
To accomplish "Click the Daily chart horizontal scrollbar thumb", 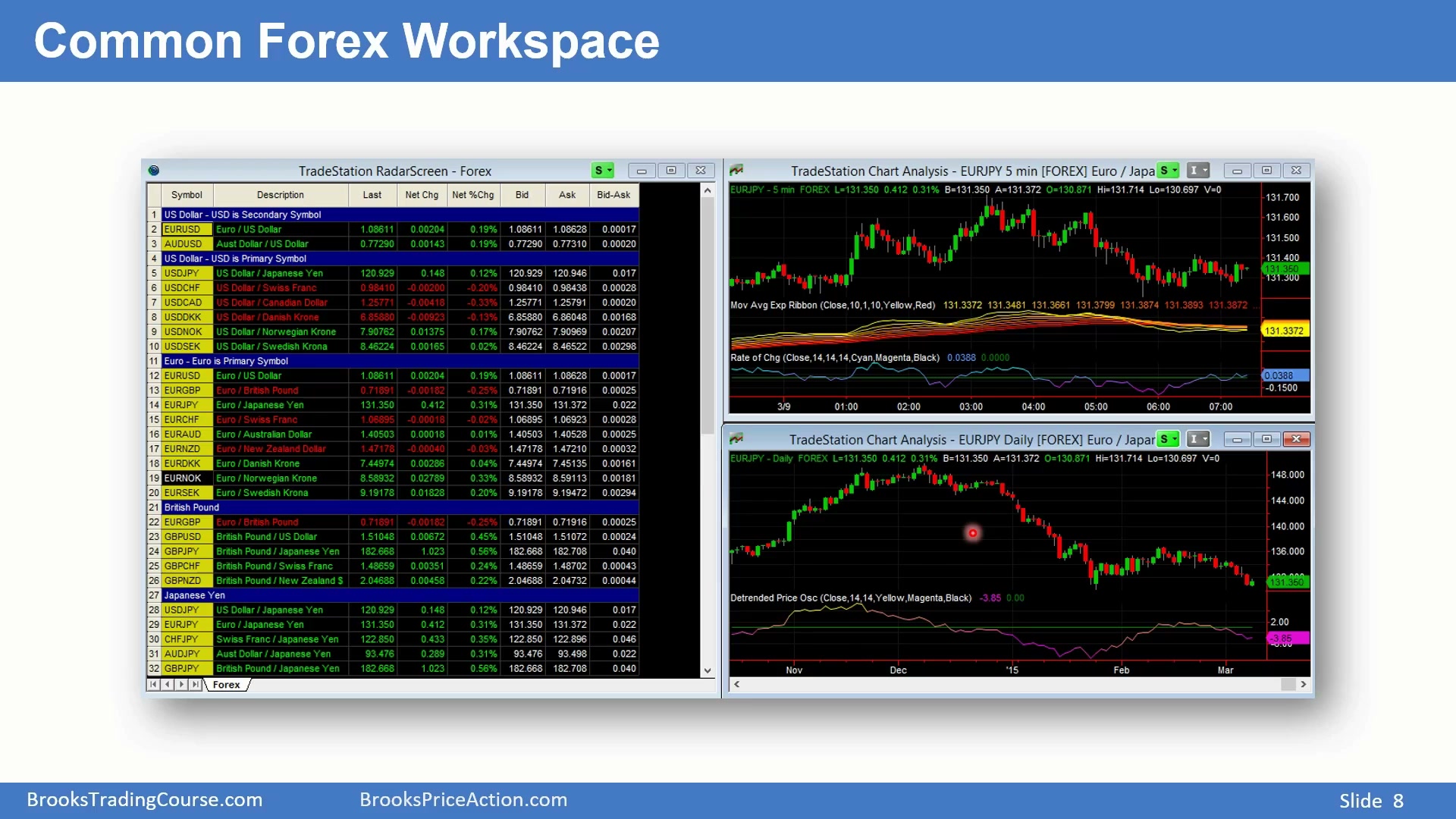I will [1288, 684].
